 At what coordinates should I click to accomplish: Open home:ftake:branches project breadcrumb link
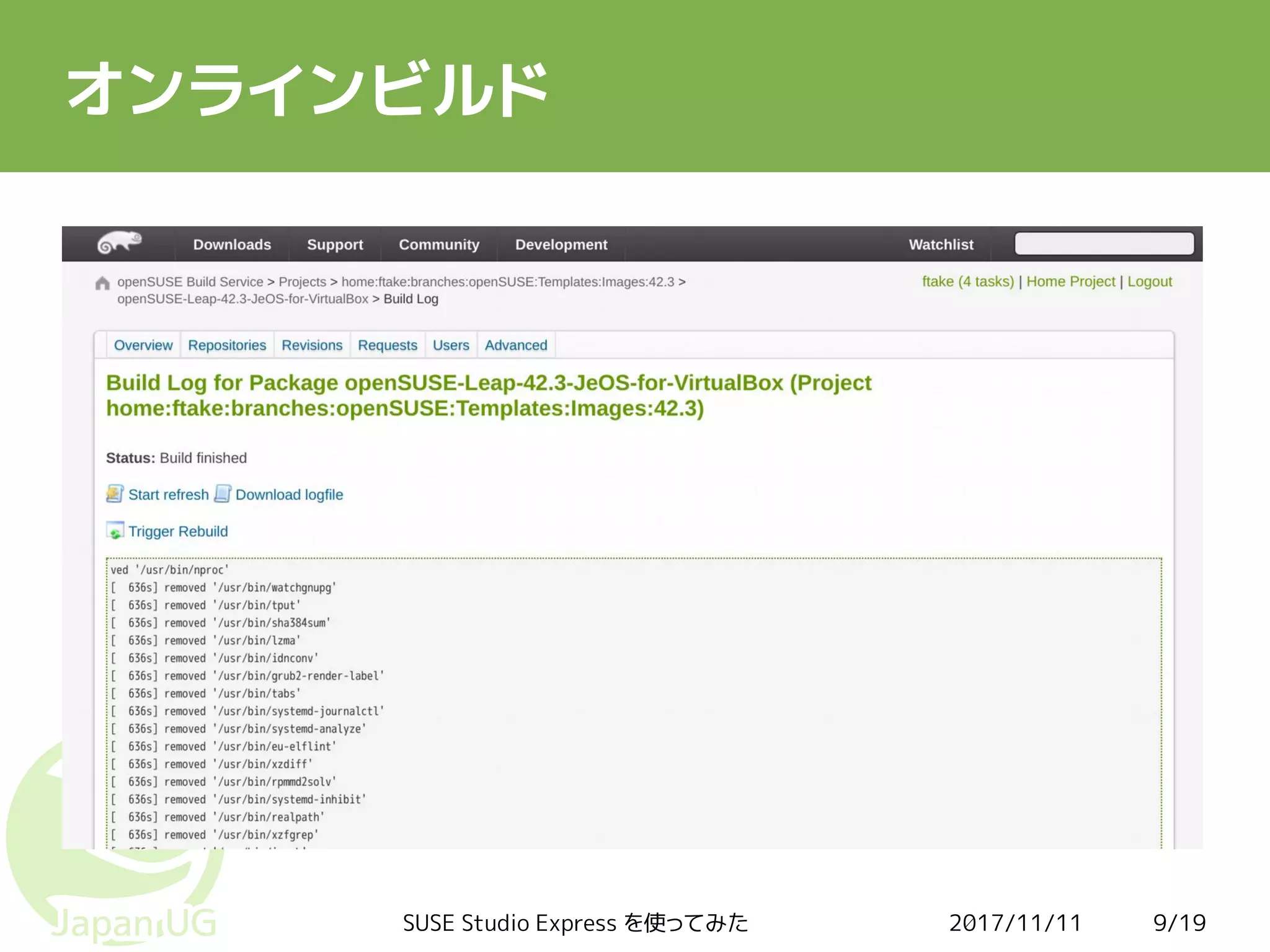click(x=508, y=282)
